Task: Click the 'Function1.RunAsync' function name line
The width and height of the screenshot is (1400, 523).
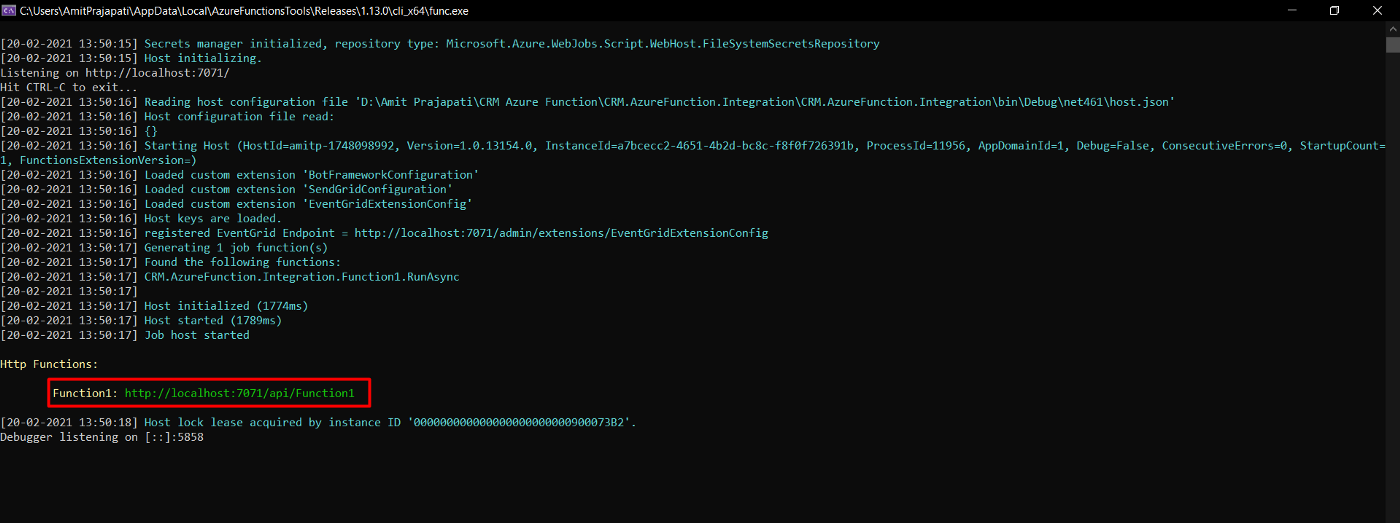Action: point(301,277)
